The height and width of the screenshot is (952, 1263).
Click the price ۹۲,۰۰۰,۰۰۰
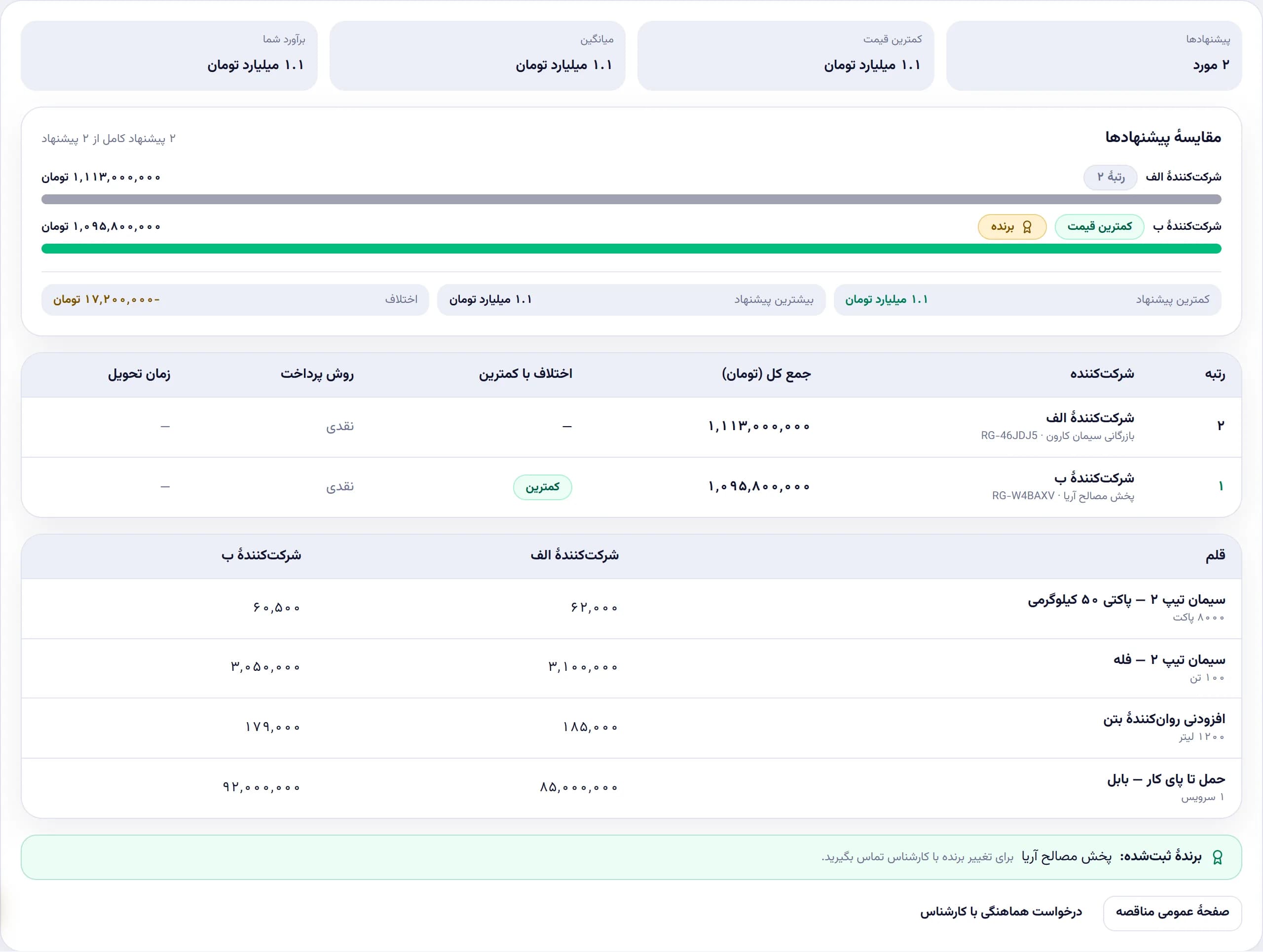coord(261,788)
